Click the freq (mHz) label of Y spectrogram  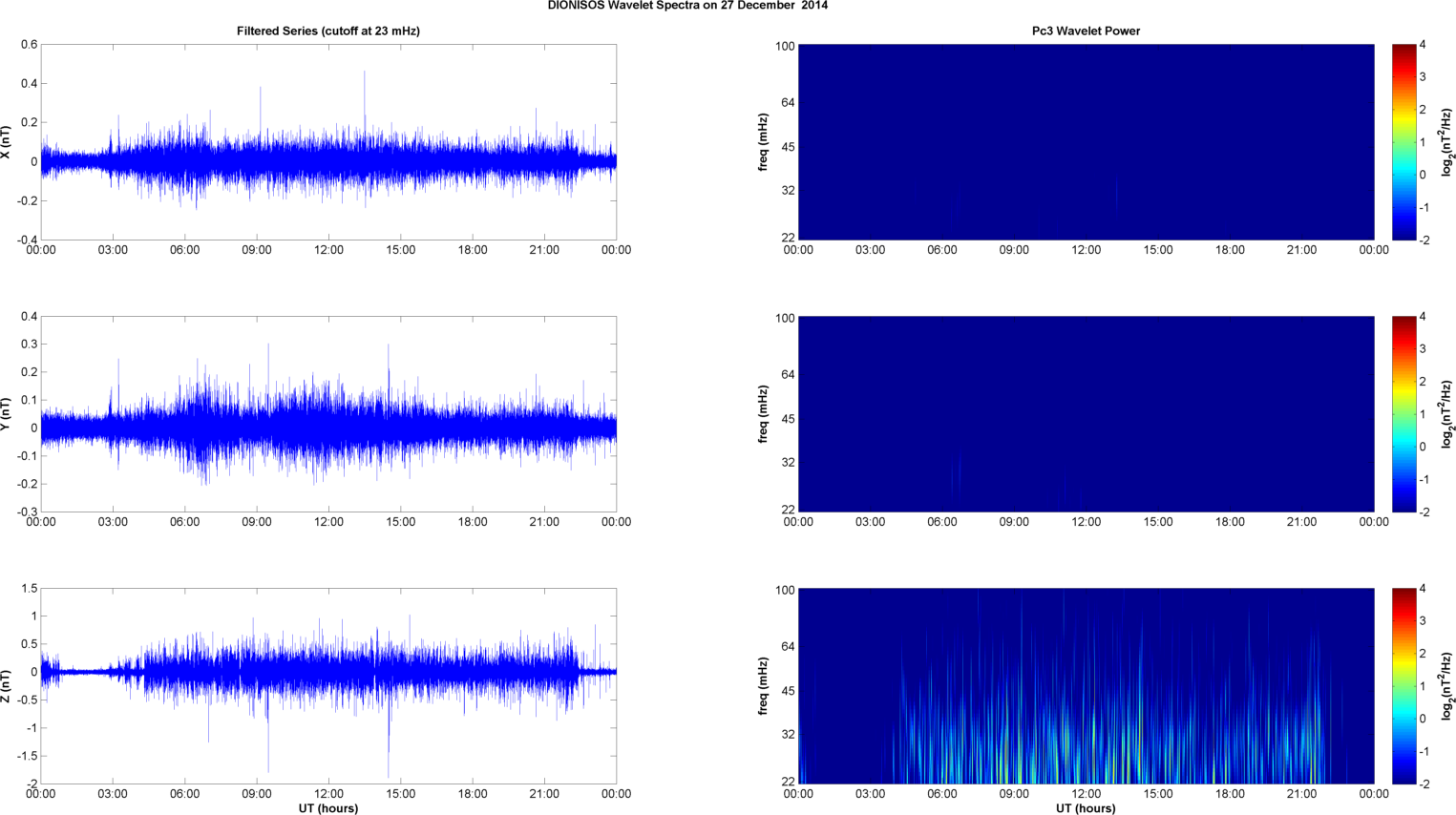[764, 414]
